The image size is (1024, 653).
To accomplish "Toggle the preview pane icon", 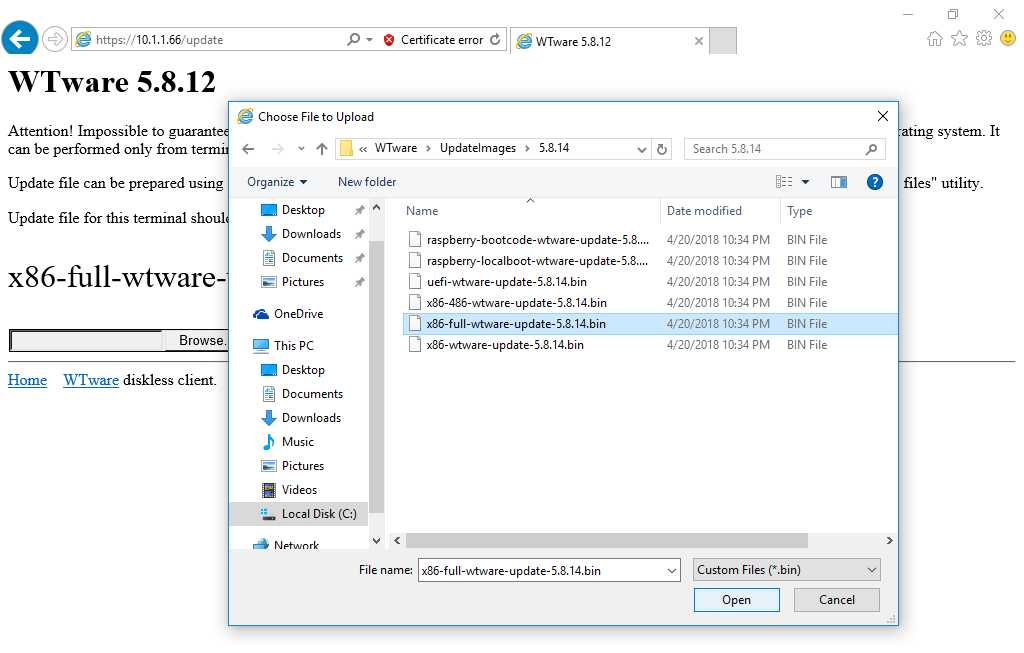I will click(838, 182).
